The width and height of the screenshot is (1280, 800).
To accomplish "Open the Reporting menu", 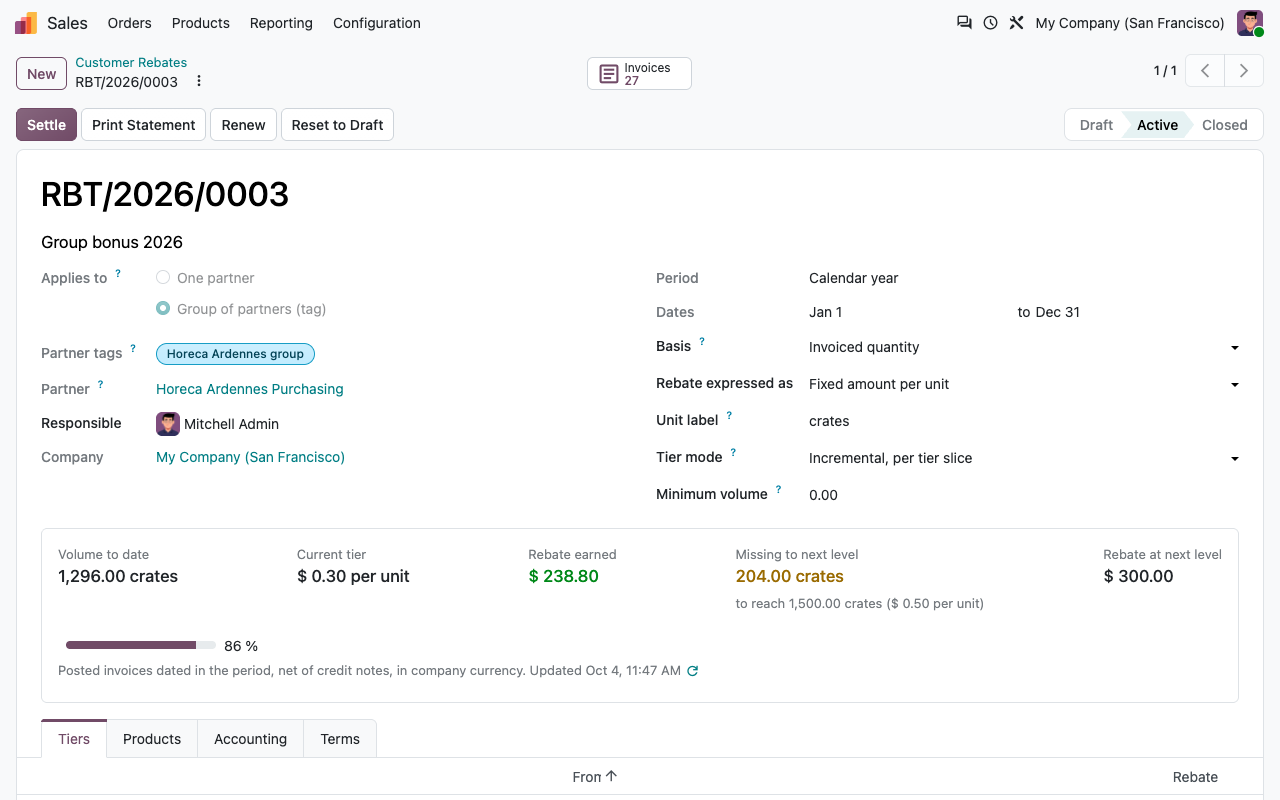I will 281,23.
